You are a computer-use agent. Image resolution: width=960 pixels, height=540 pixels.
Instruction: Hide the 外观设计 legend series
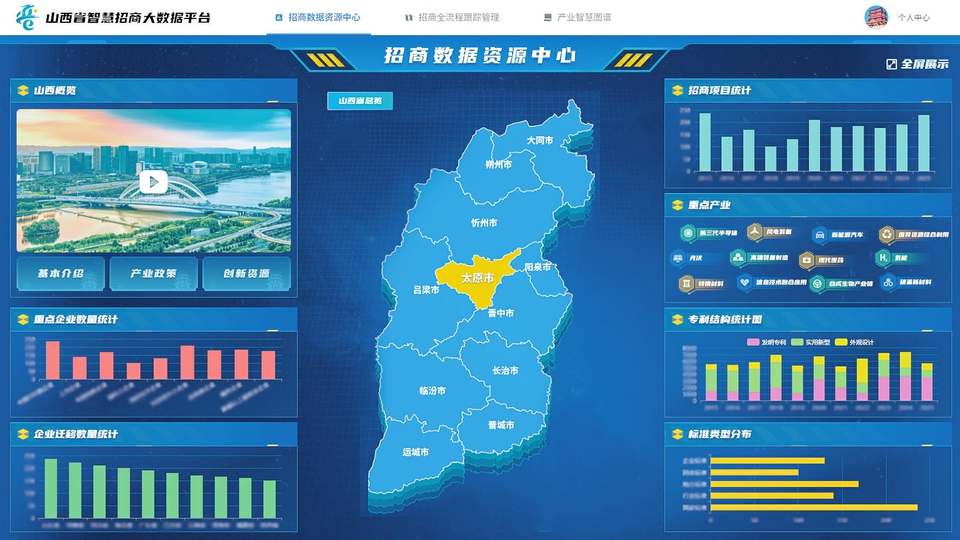pyautogui.click(x=841, y=342)
